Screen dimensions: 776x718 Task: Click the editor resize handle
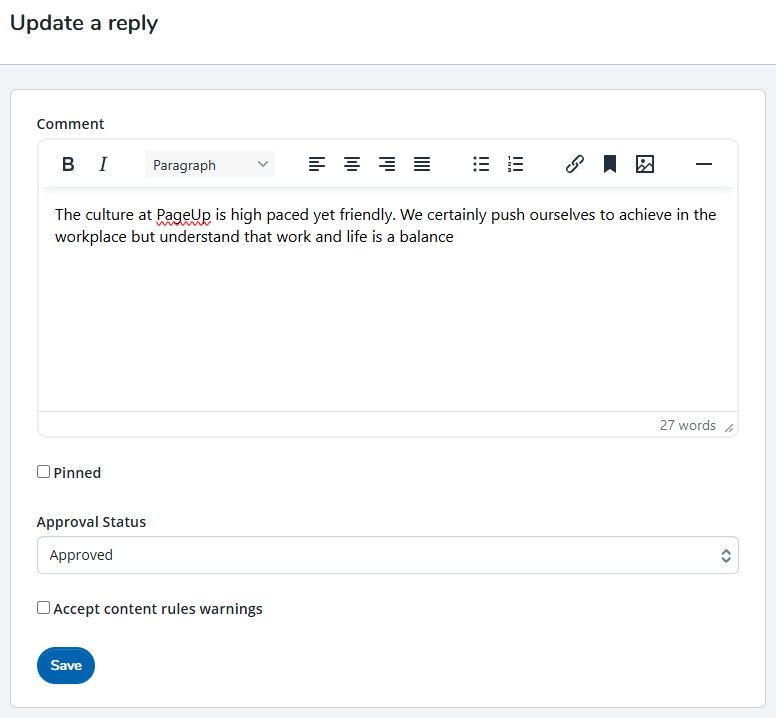729,427
